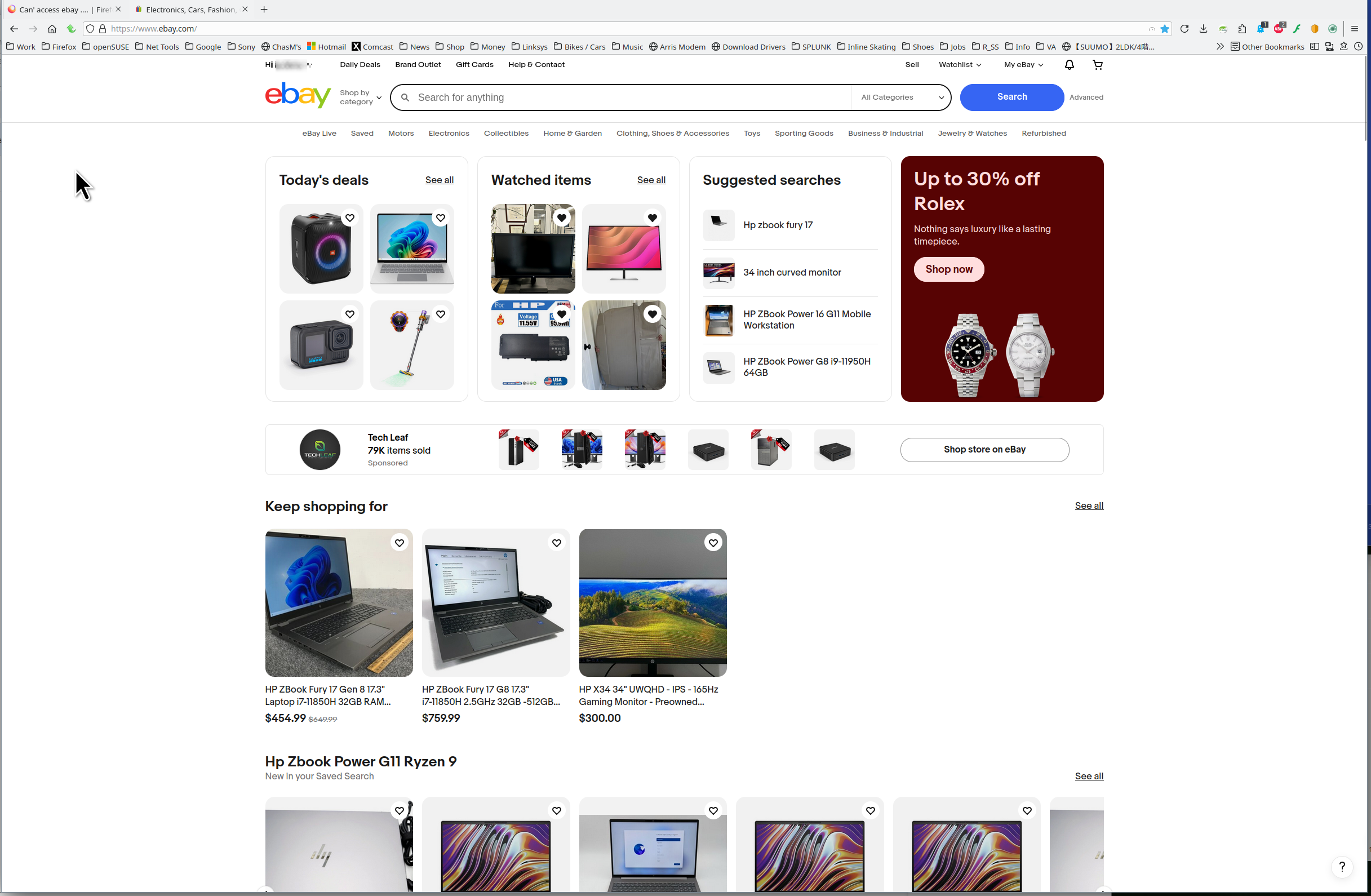
Task: Switch to the "Can' access ebay" browser tab
Action: (x=64, y=10)
